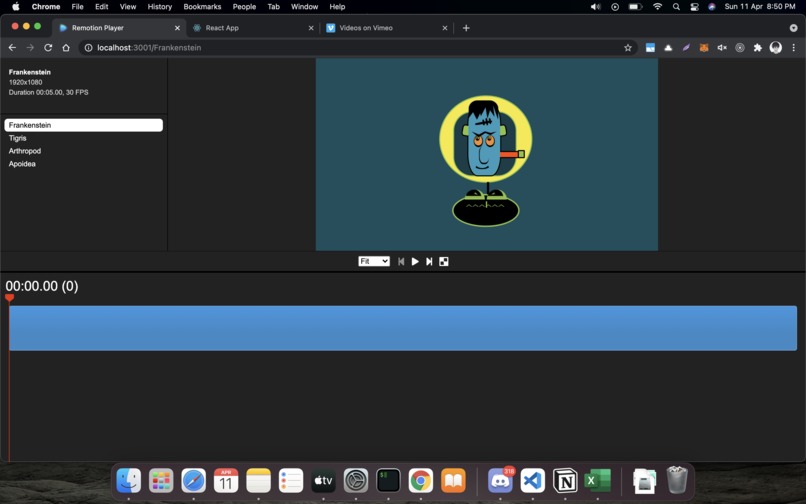Close the Videos on Vimeo tab
Image resolution: width=806 pixels, height=504 pixels.
[445, 28]
